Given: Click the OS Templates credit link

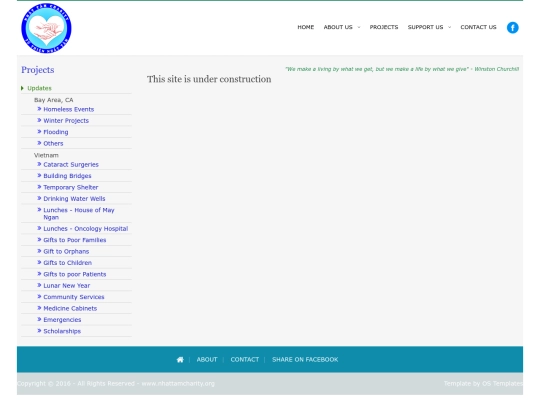Looking at the screenshot, I should pyautogui.click(x=502, y=383).
